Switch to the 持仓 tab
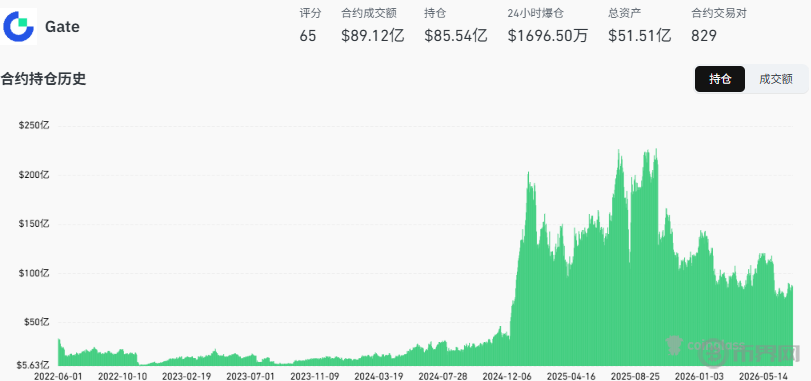Viewport: 811px width, 381px height. [720, 79]
